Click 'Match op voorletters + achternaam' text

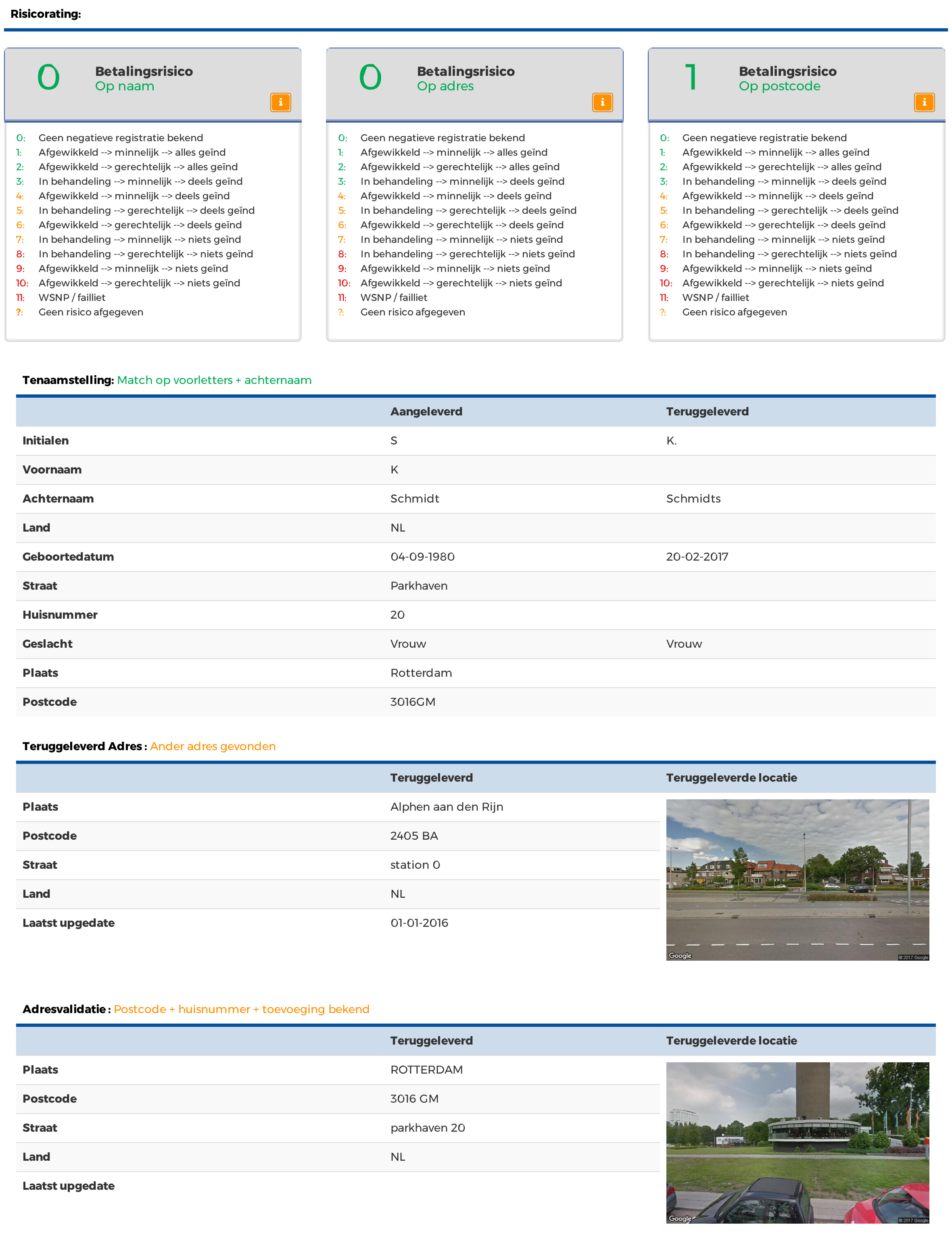tap(214, 380)
